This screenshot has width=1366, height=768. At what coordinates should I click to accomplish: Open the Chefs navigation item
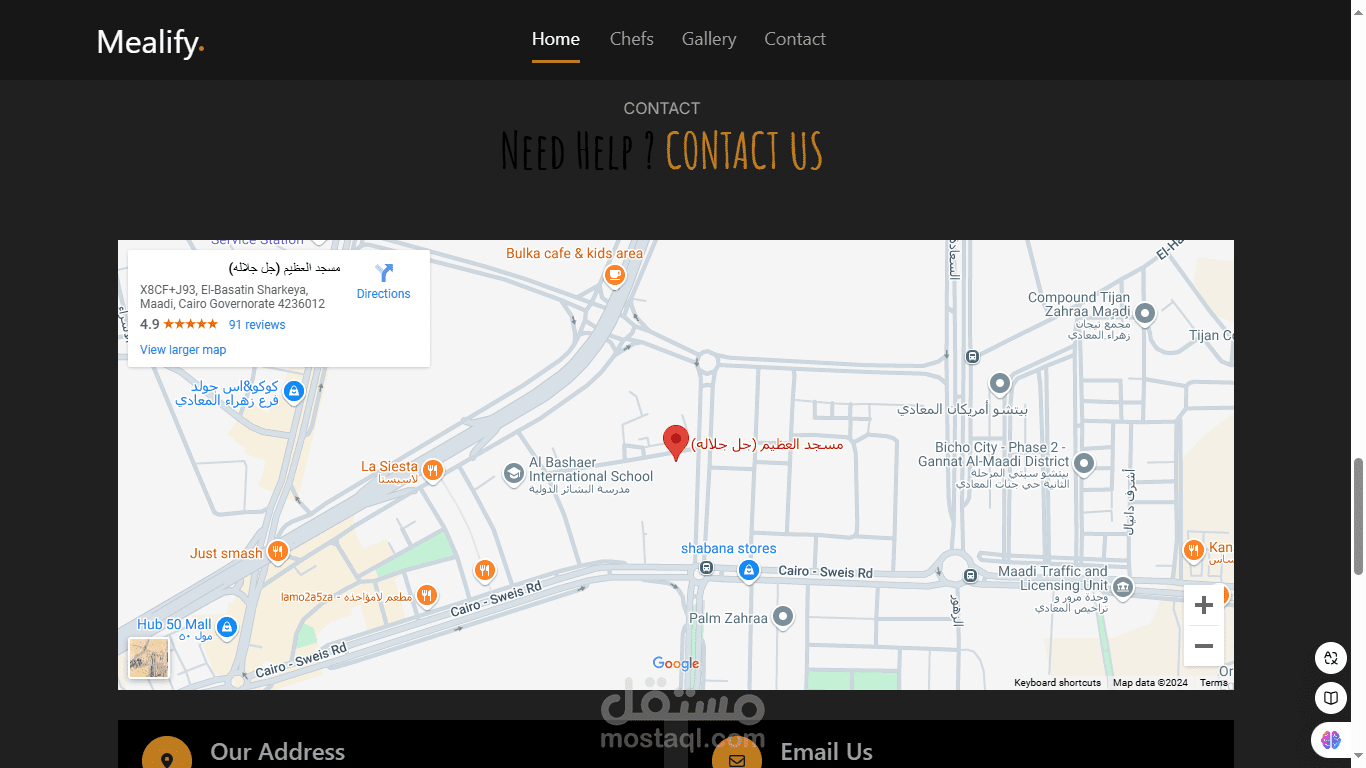click(632, 39)
